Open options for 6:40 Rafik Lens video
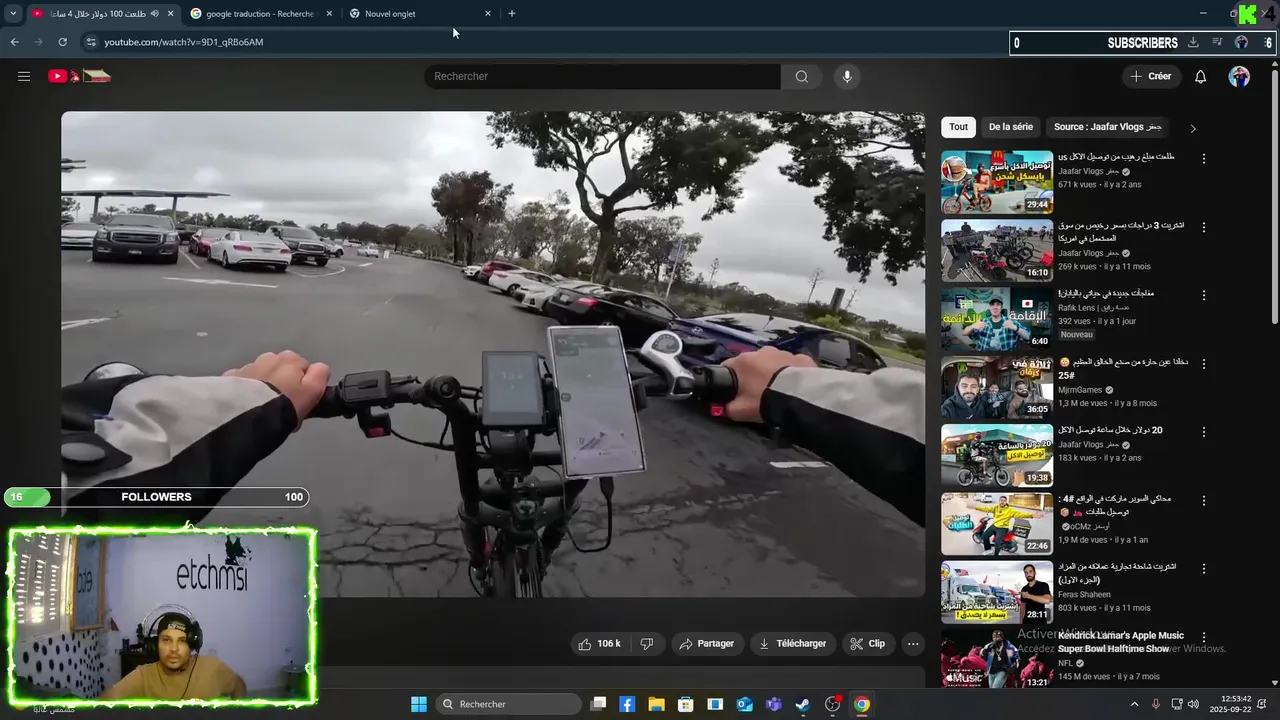 tap(1204, 296)
